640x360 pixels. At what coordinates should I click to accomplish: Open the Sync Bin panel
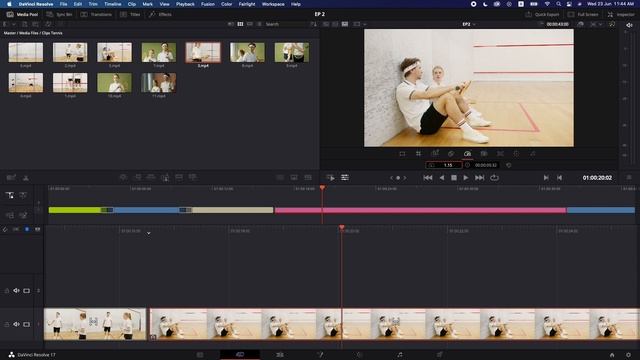[x=60, y=14]
